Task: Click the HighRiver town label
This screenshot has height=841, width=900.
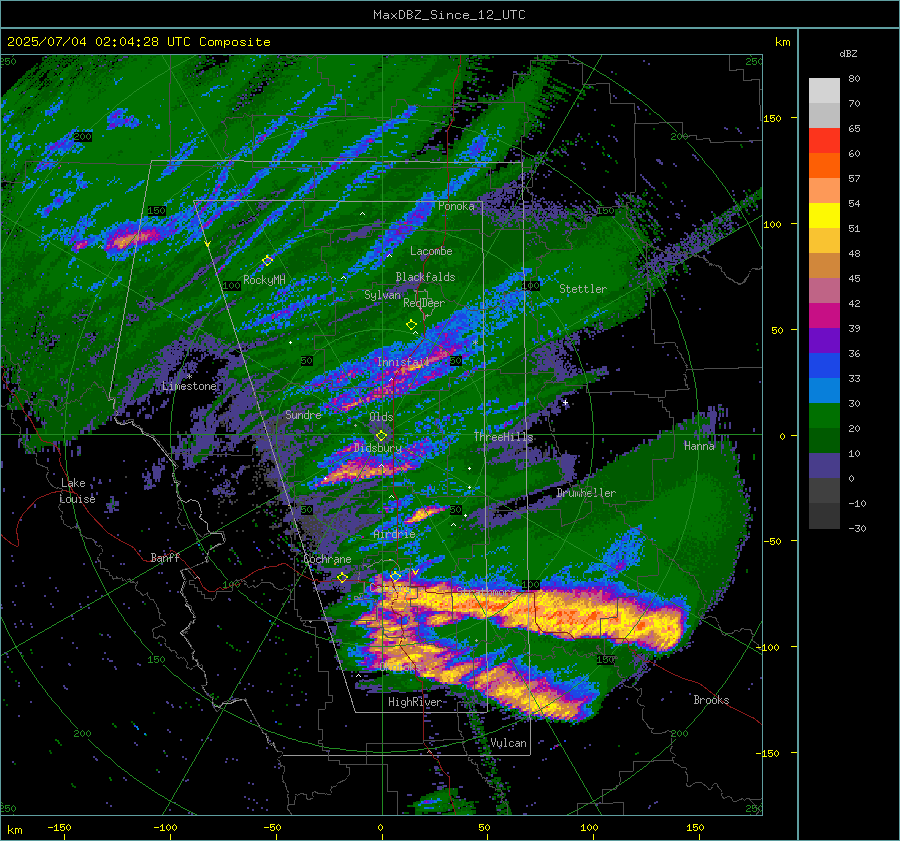Action: tap(415, 702)
